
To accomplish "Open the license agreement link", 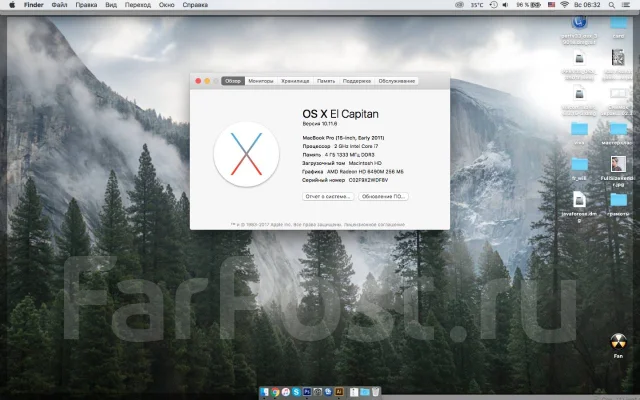I will pos(374,224).
